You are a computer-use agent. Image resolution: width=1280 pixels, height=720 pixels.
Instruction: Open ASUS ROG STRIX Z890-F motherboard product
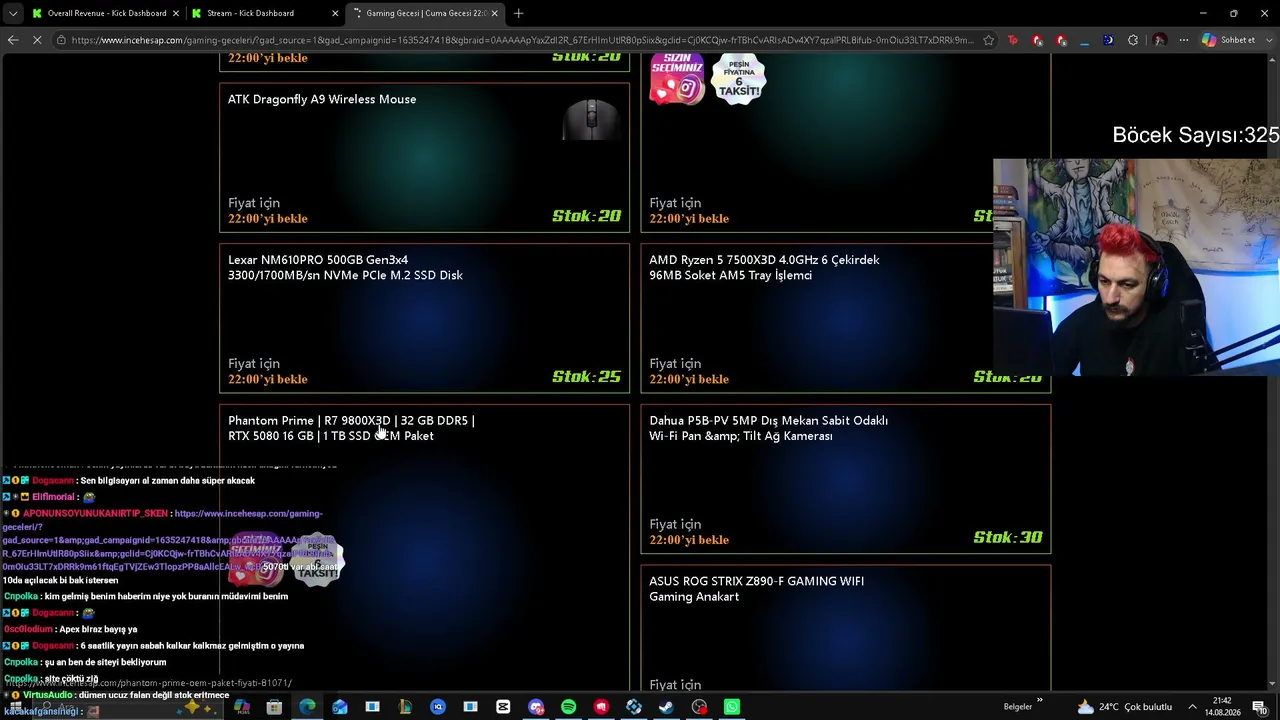click(x=756, y=589)
